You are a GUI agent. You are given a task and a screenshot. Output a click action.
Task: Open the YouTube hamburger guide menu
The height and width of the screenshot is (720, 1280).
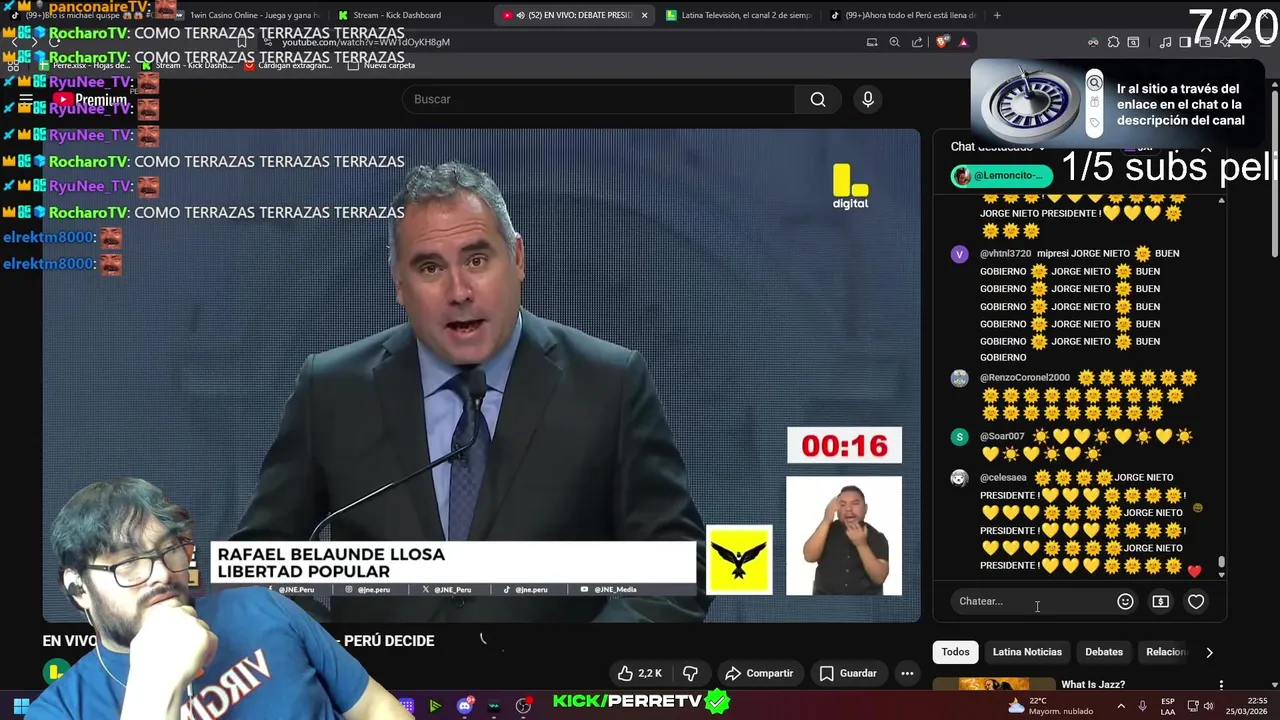[x=26, y=99]
